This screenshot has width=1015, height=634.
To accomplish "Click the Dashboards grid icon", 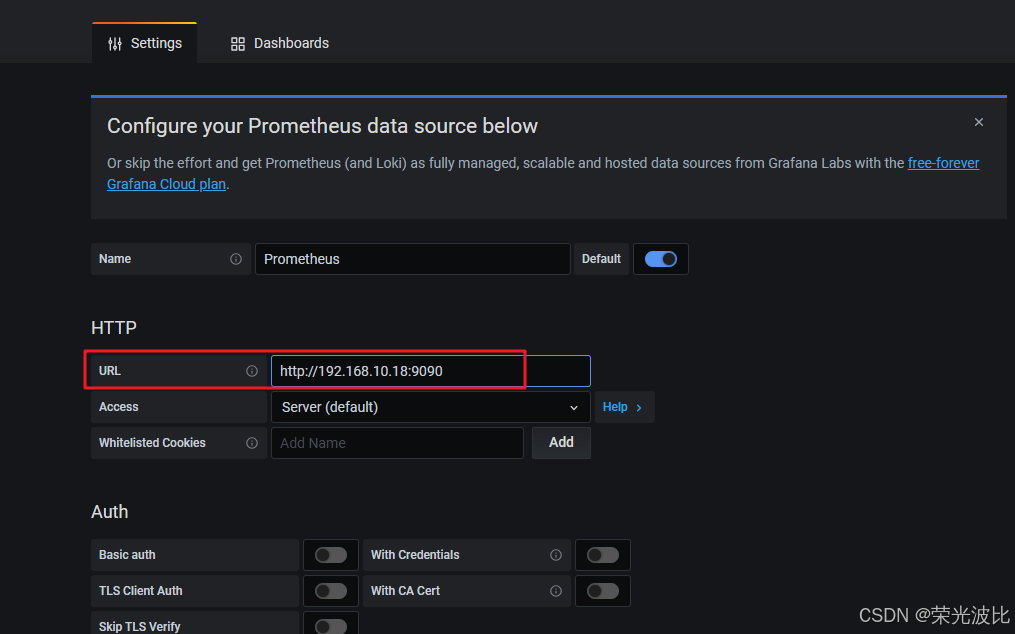I will (238, 44).
